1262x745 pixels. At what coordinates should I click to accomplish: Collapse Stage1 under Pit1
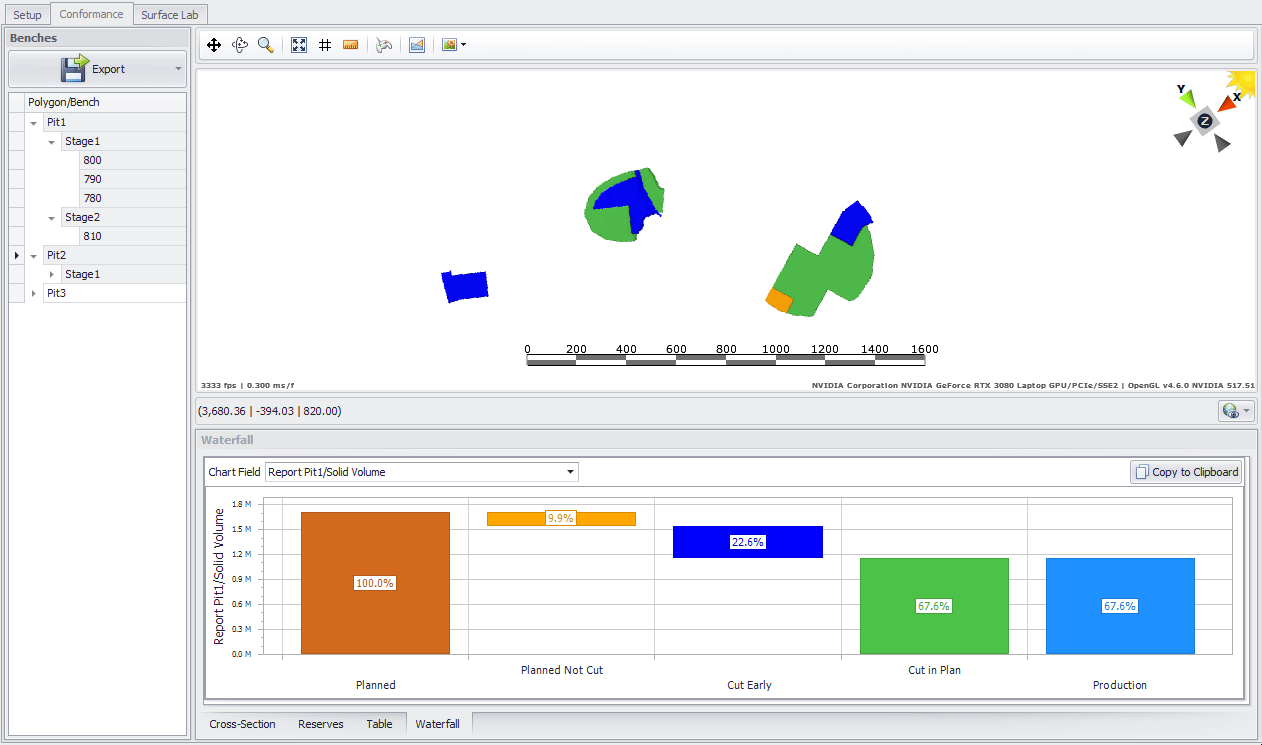pyautogui.click(x=52, y=141)
